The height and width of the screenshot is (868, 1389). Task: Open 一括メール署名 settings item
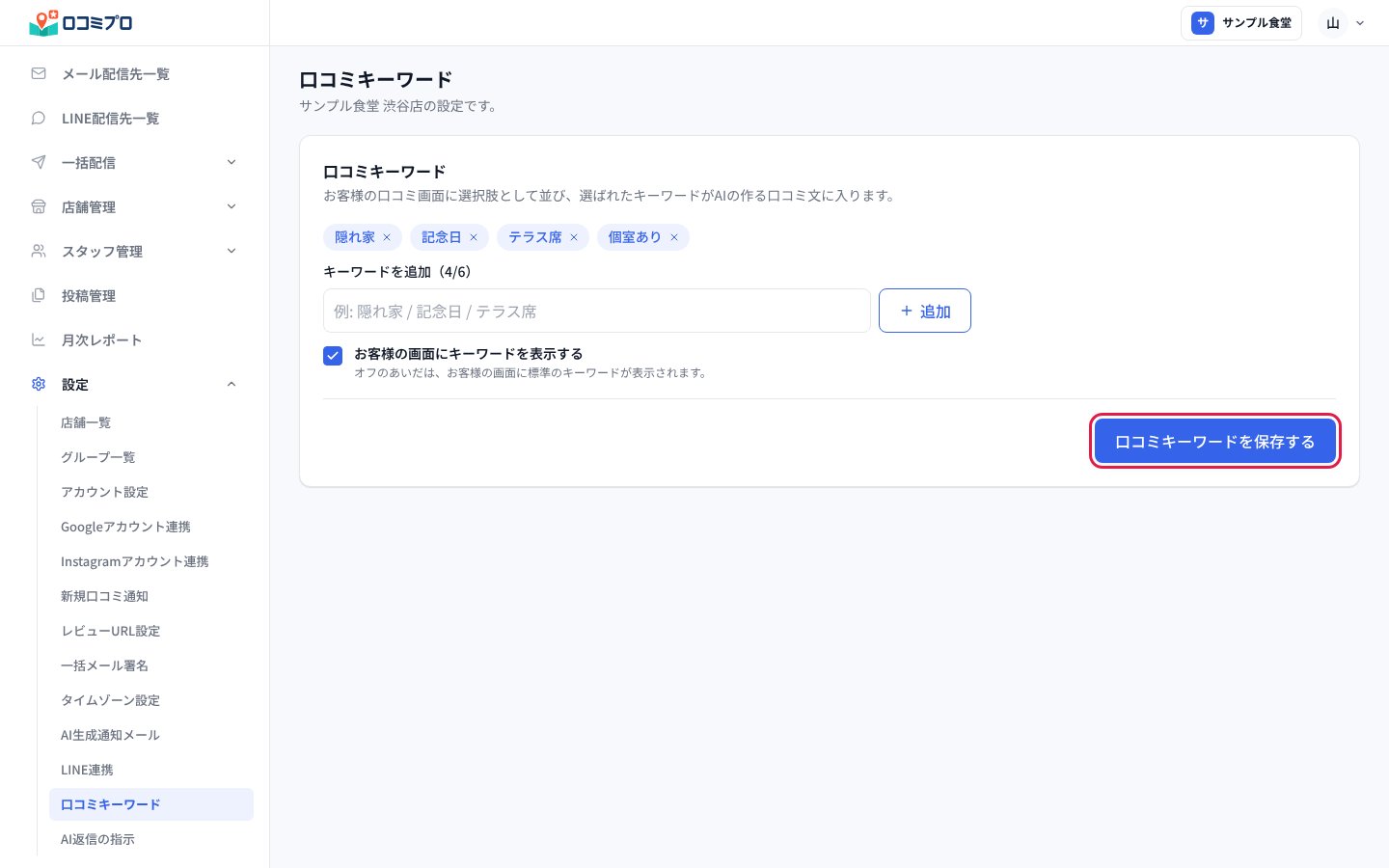pyautogui.click(x=151, y=665)
